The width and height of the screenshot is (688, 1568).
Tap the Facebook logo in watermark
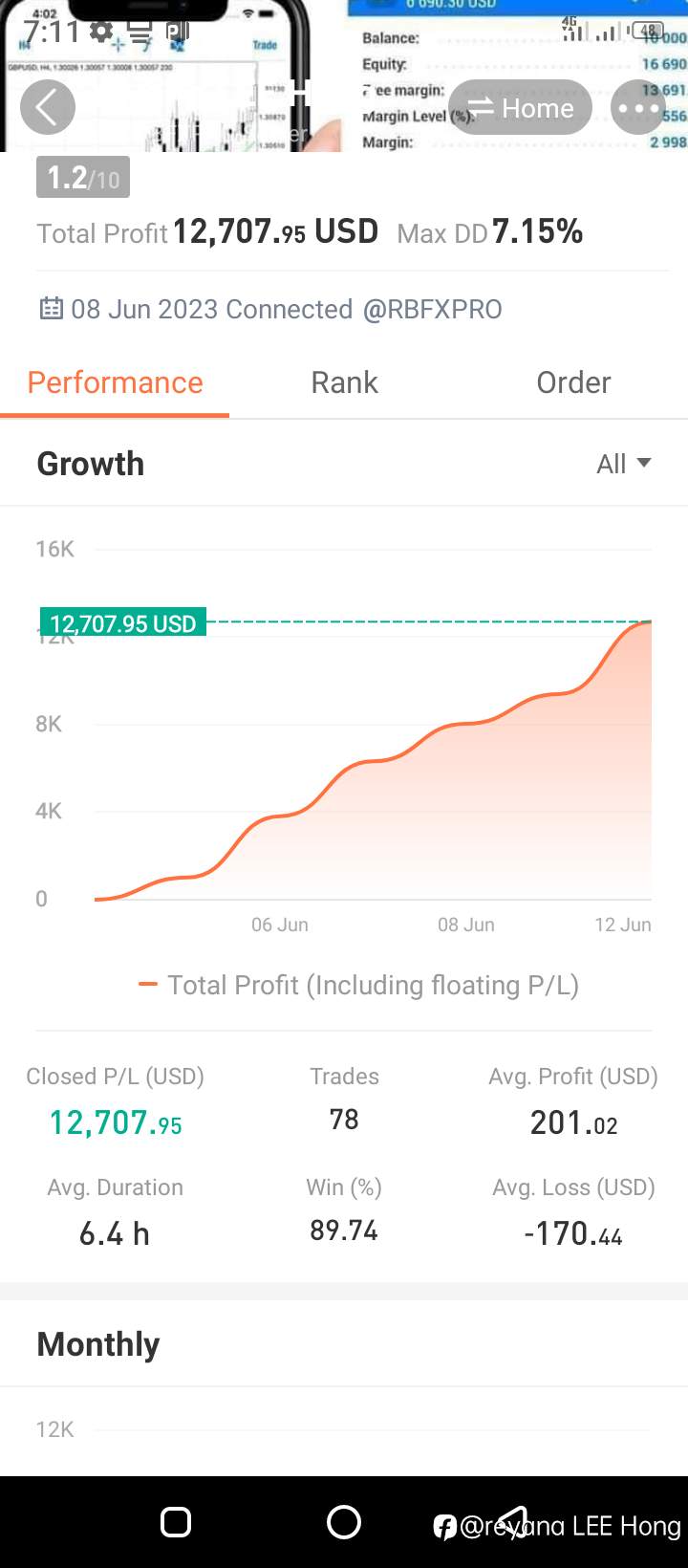(x=444, y=1527)
